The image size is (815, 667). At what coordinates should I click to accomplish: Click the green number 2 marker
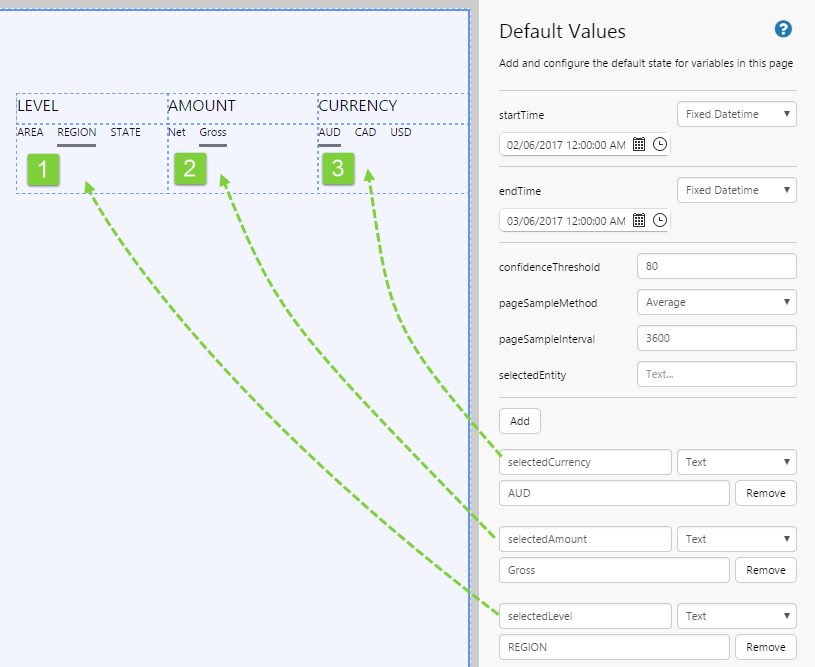point(190,169)
